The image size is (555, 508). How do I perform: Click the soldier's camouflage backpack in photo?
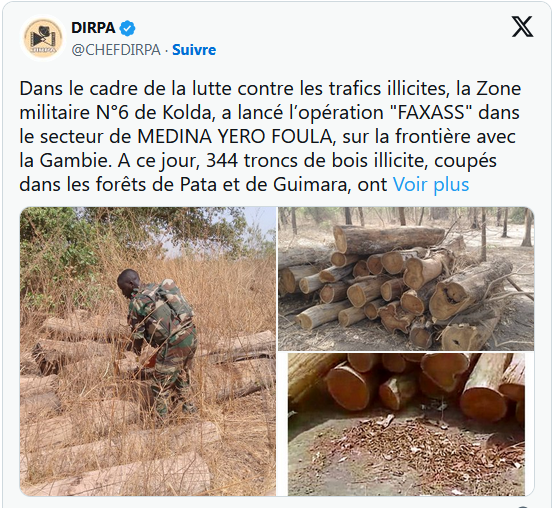point(174,298)
